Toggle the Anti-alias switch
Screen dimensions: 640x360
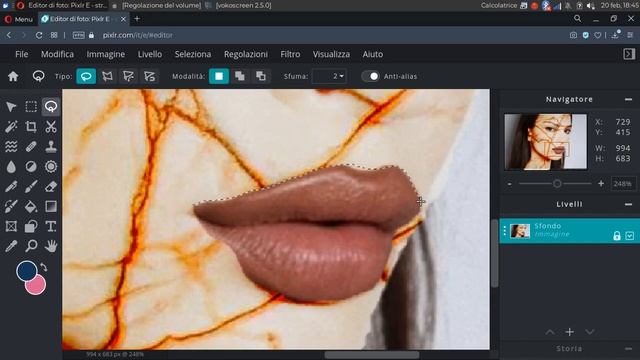click(x=371, y=76)
